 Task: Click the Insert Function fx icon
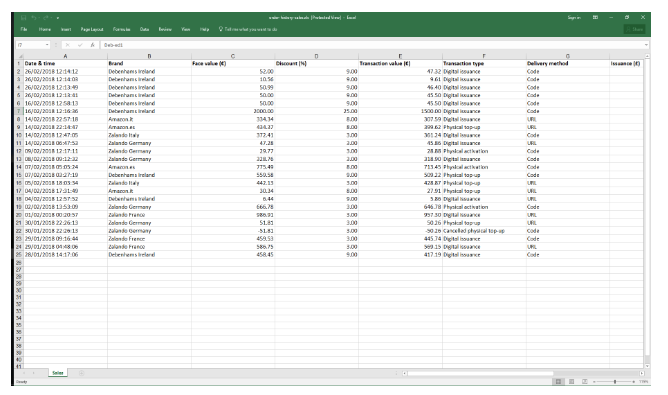click(92, 45)
